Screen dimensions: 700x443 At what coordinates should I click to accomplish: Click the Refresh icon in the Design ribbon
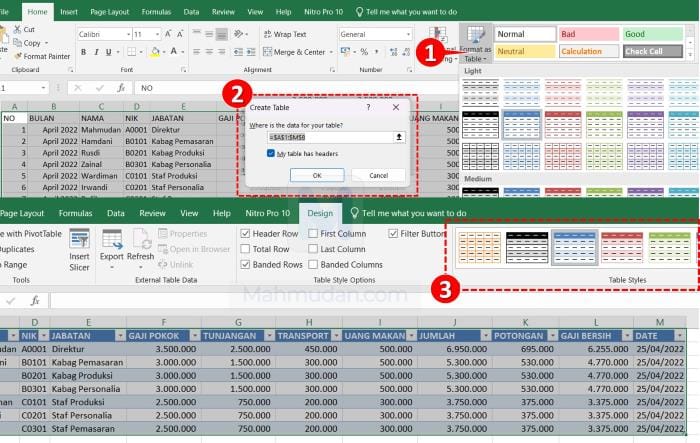coord(141,245)
